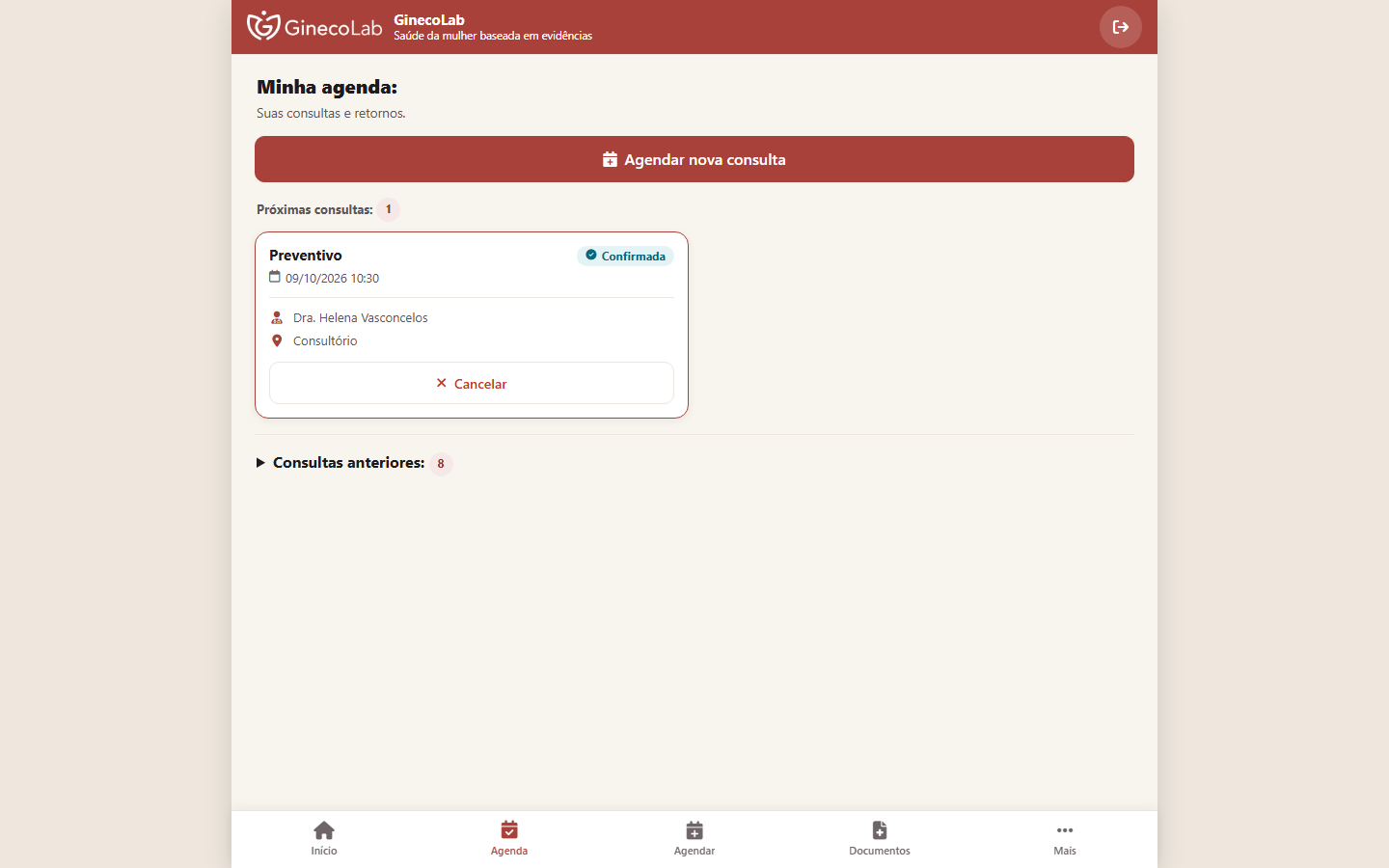Click the GinecoLab logo
1389x868 pixels.
click(314, 26)
